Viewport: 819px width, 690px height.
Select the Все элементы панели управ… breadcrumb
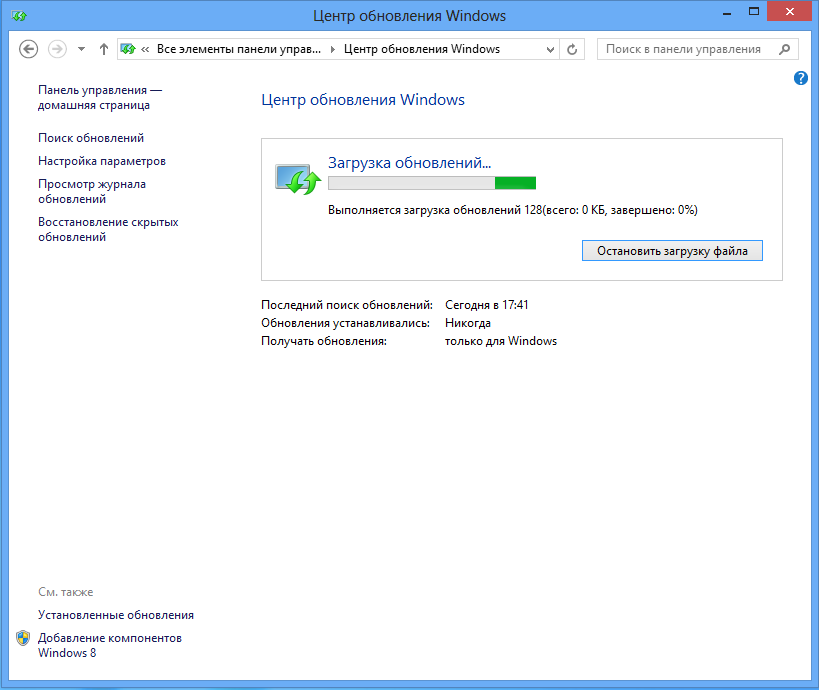coord(240,49)
